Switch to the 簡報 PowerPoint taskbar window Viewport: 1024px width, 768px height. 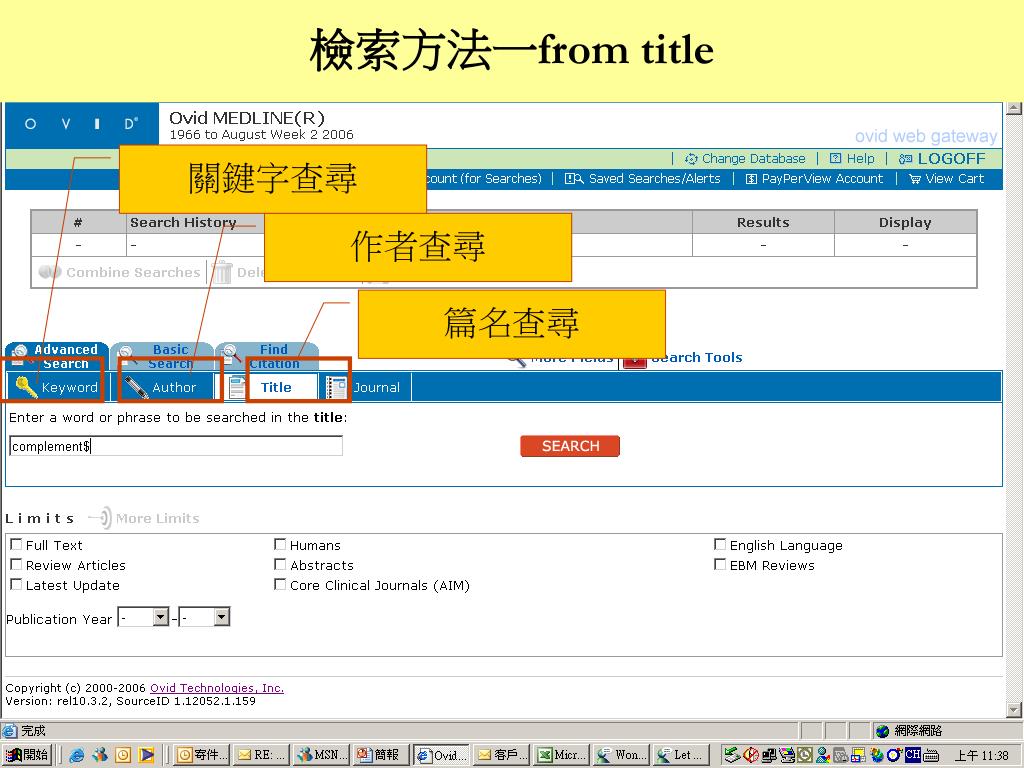[381, 755]
